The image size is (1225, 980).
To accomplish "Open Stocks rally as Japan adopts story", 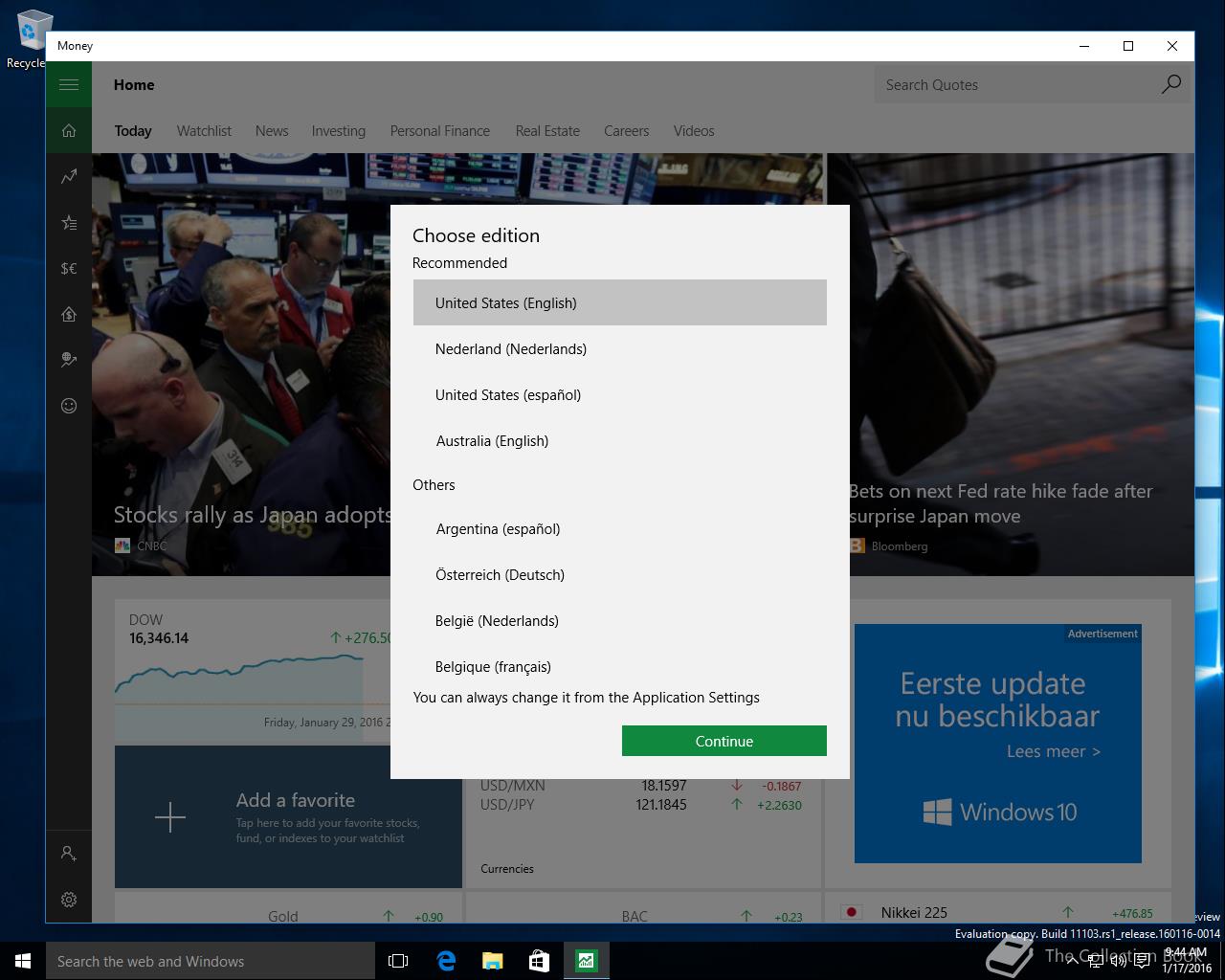I will 253,515.
